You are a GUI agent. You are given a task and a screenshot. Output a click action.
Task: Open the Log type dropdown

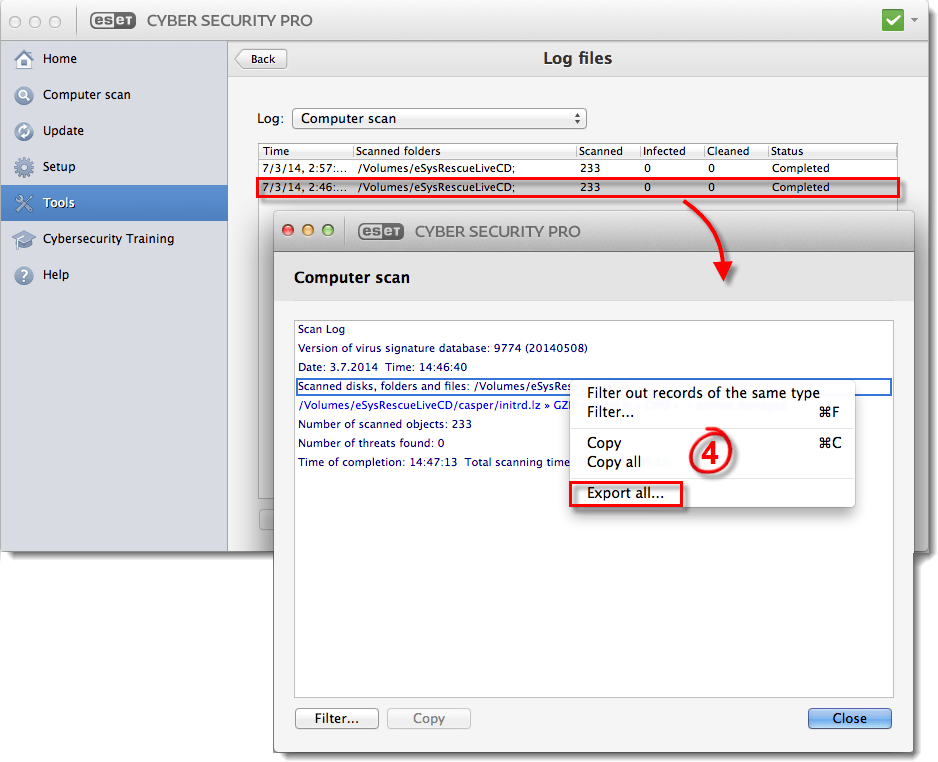438,118
